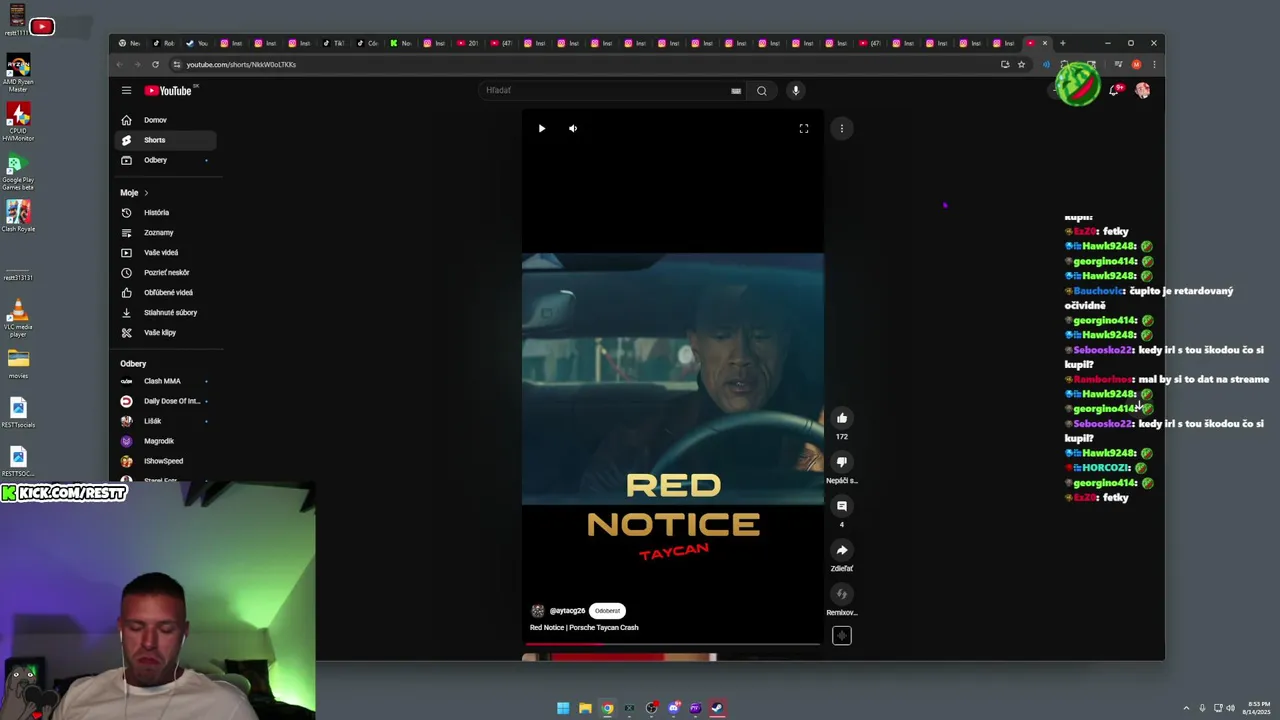Open Daily Dose Of Int... channel
Image resolution: width=1280 pixels, height=720 pixels.
coord(165,401)
